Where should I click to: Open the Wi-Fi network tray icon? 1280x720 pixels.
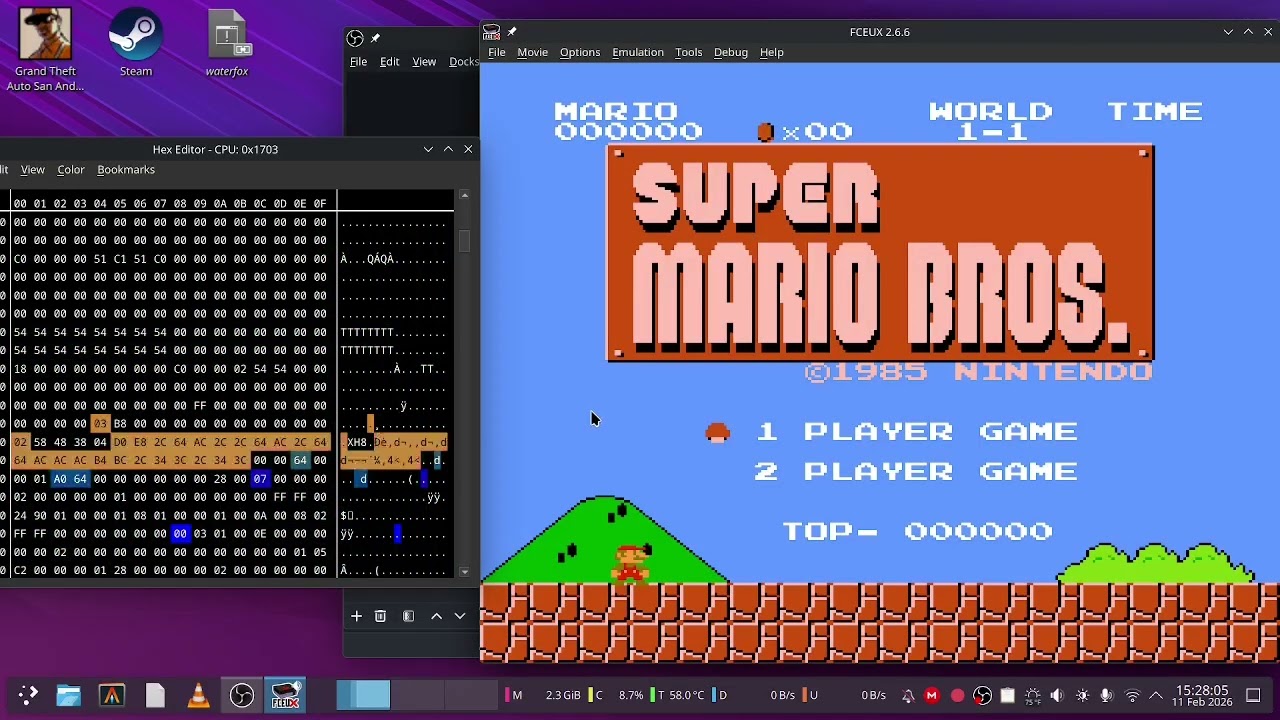pos(1132,695)
